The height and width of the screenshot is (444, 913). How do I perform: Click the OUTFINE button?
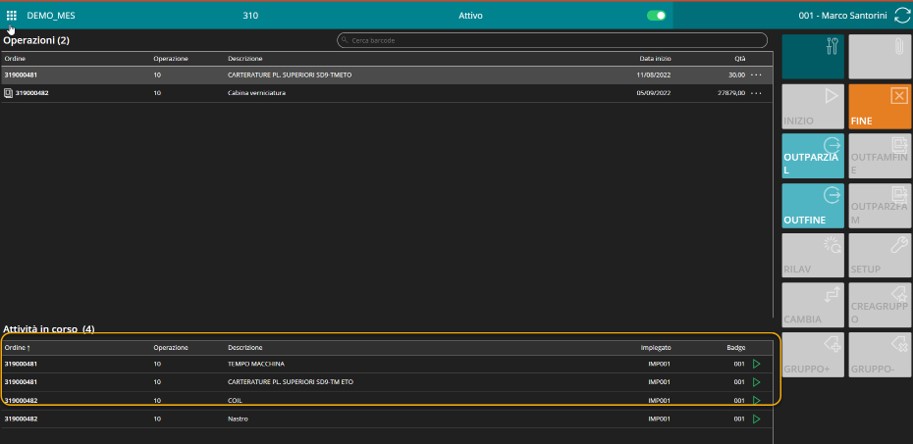coord(813,205)
